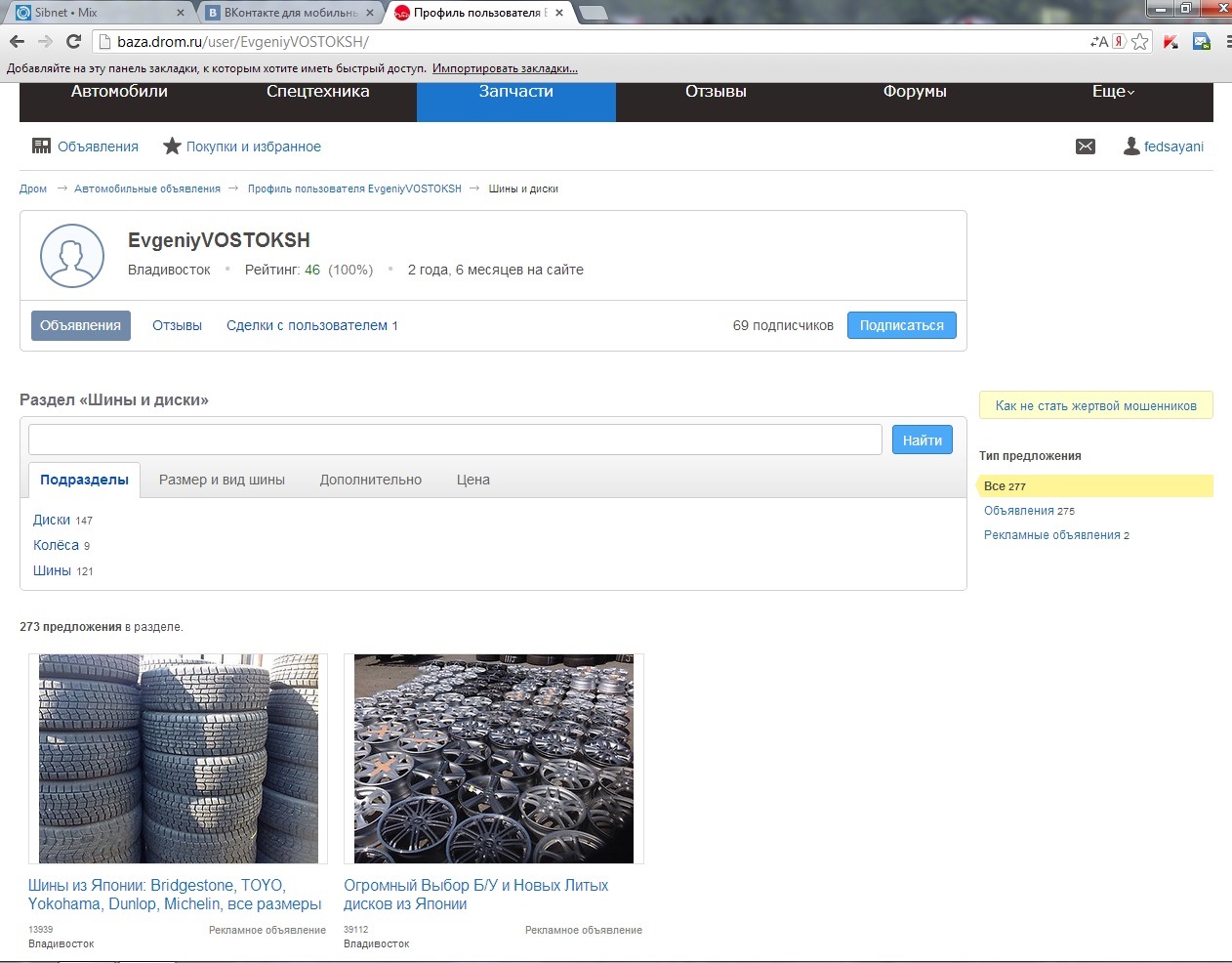Open a new browser tab
This screenshot has height=963, width=1232.
[593, 13]
